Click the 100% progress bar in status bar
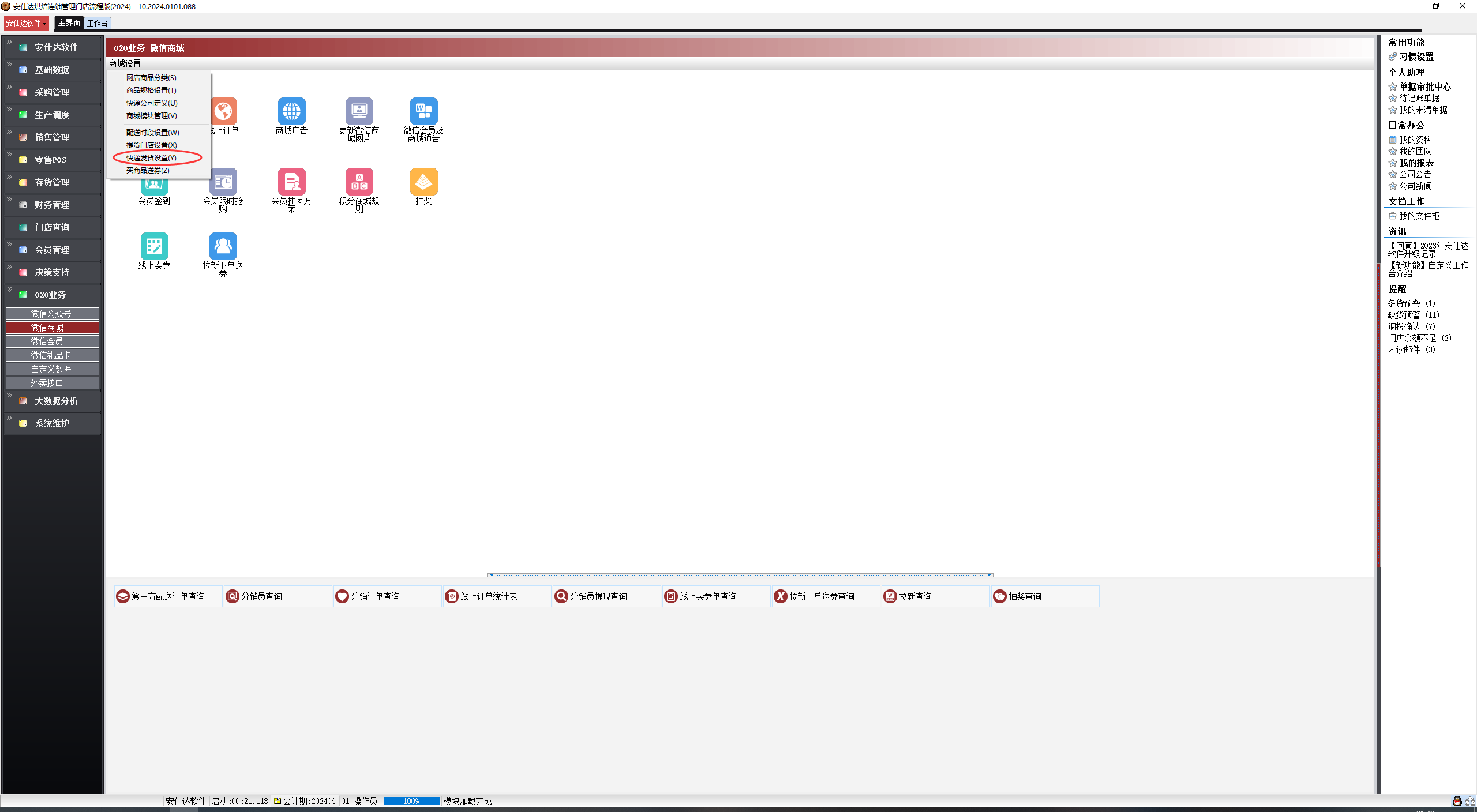Image resolution: width=1477 pixels, height=812 pixels. tap(411, 801)
